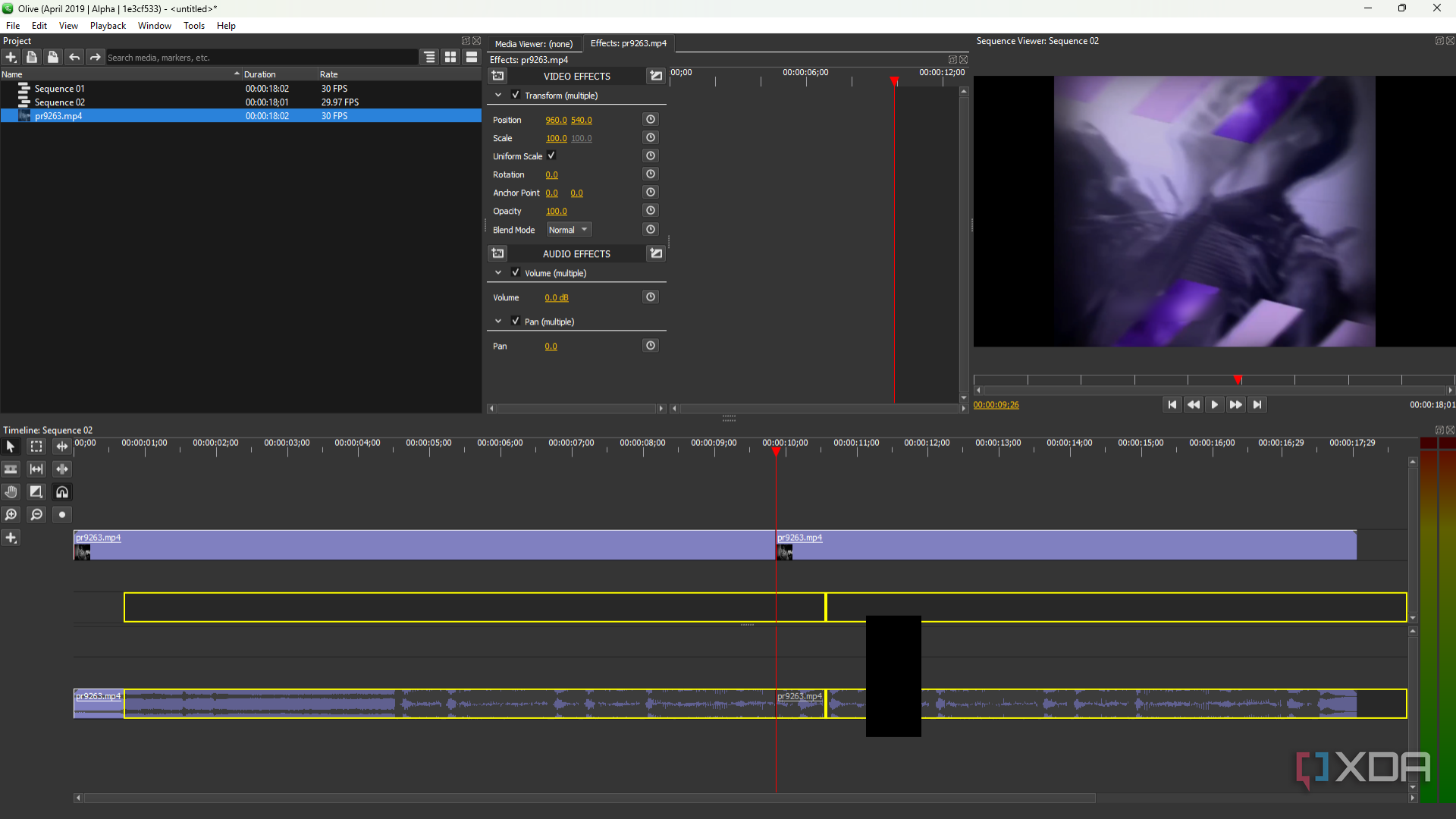Zoom in the timeline
Image resolution: width=1456 pixels, height=819 pixels.
[11, 515]
